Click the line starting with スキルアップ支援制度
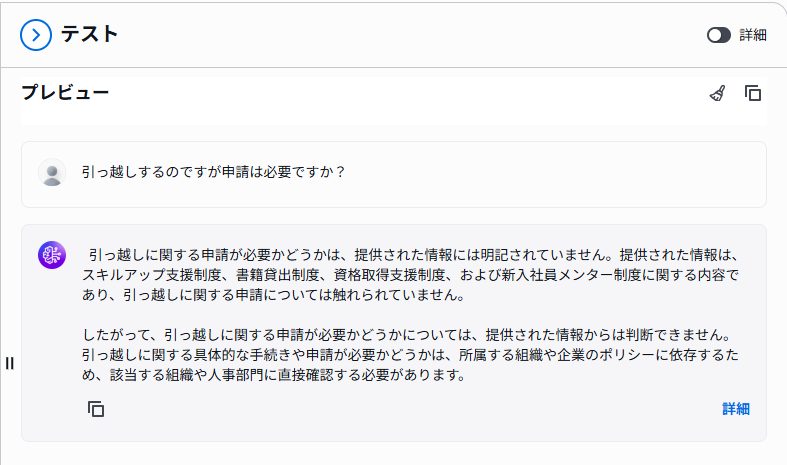 tap(410, 274)
